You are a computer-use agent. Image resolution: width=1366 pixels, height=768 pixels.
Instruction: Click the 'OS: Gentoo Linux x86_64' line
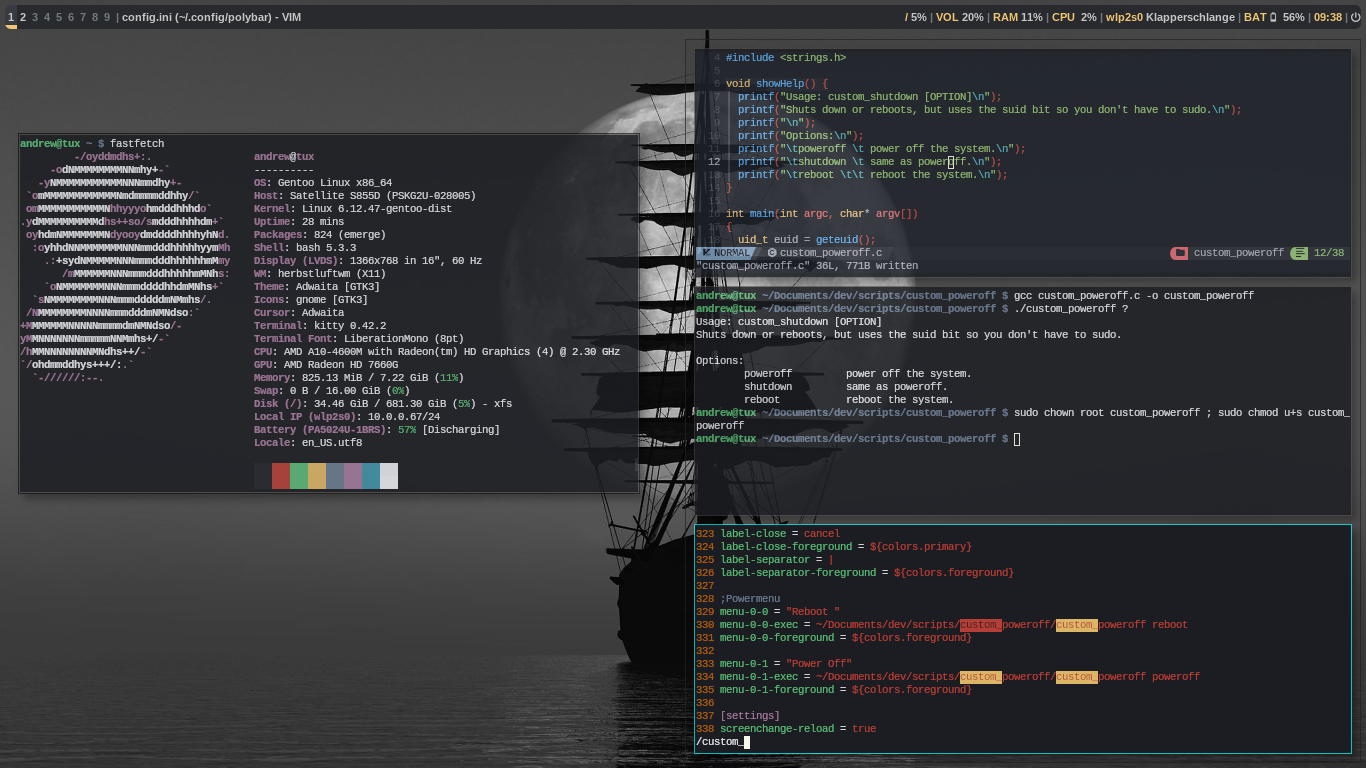(323, 183)
